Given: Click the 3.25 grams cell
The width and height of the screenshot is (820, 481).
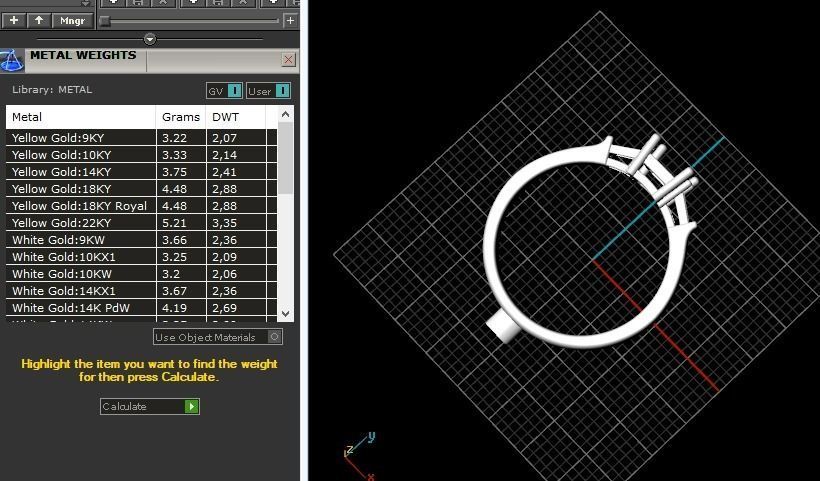Looking at the screenshot, I should pos(181,257).
